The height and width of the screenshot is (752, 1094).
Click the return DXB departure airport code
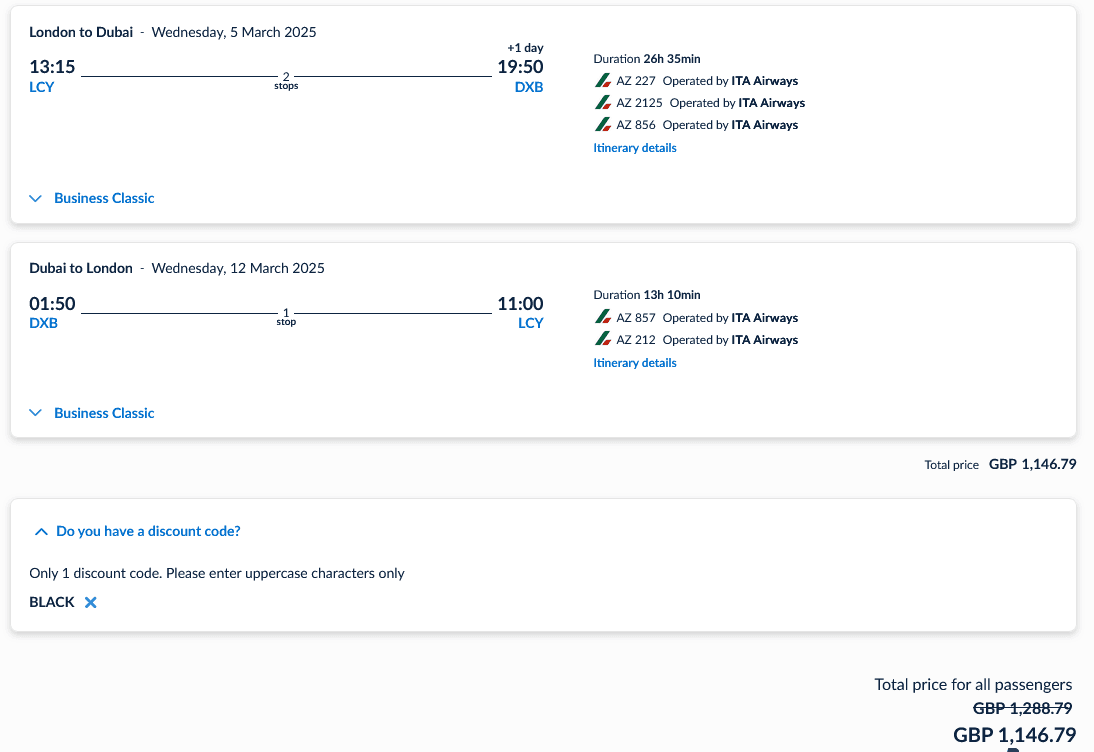coord(44,323)
